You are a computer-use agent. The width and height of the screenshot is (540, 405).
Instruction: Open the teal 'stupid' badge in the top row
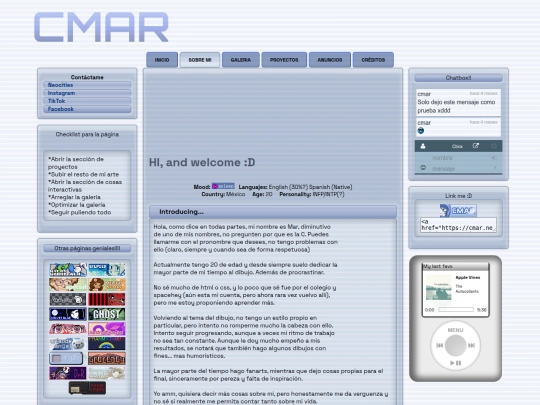tap(107, 270)
